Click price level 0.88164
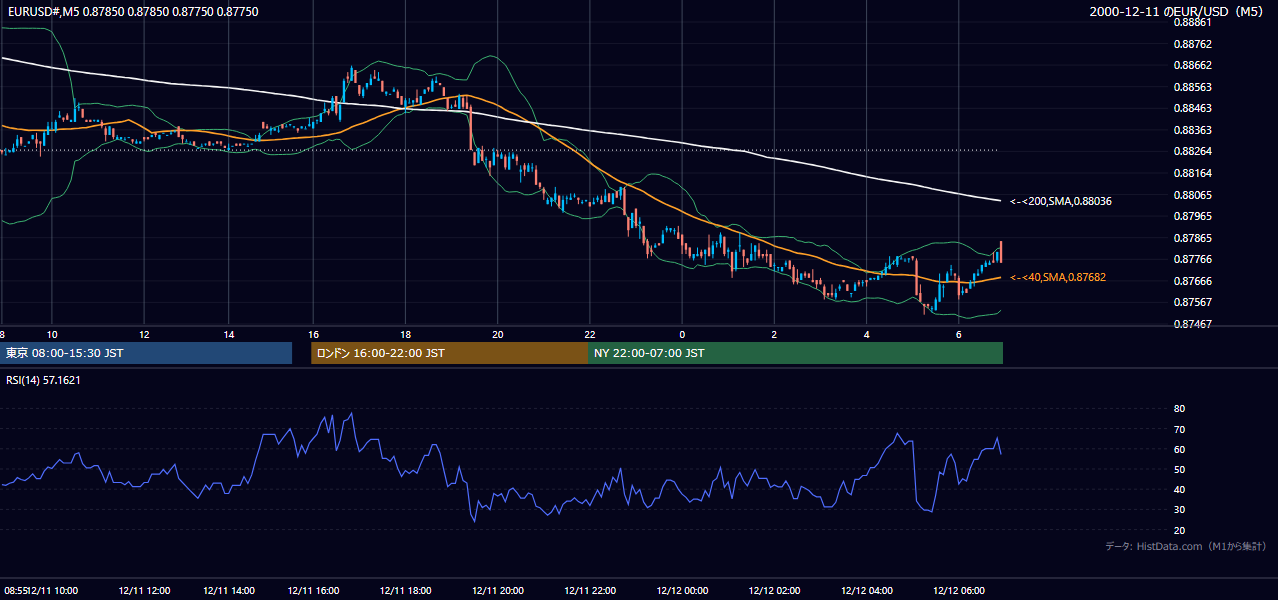 (x=1192, y=173)
